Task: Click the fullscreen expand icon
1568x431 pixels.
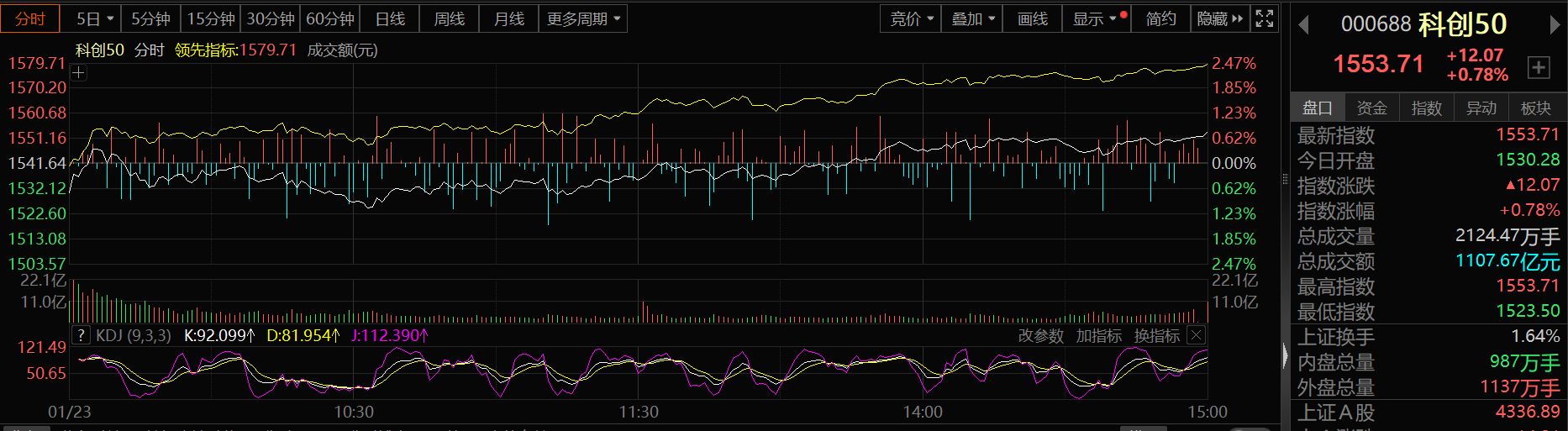Action: coord(1265,18)
